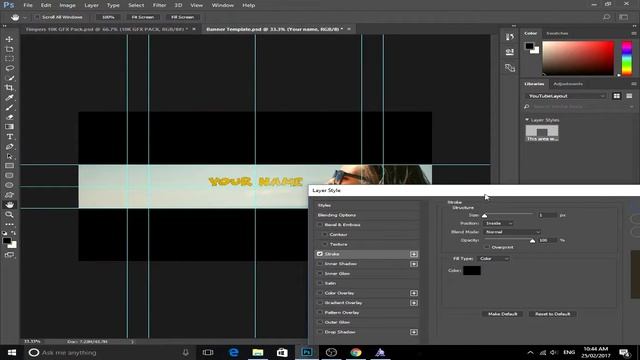
Task: Select the Lasso tool
Action: coord(9,69)
